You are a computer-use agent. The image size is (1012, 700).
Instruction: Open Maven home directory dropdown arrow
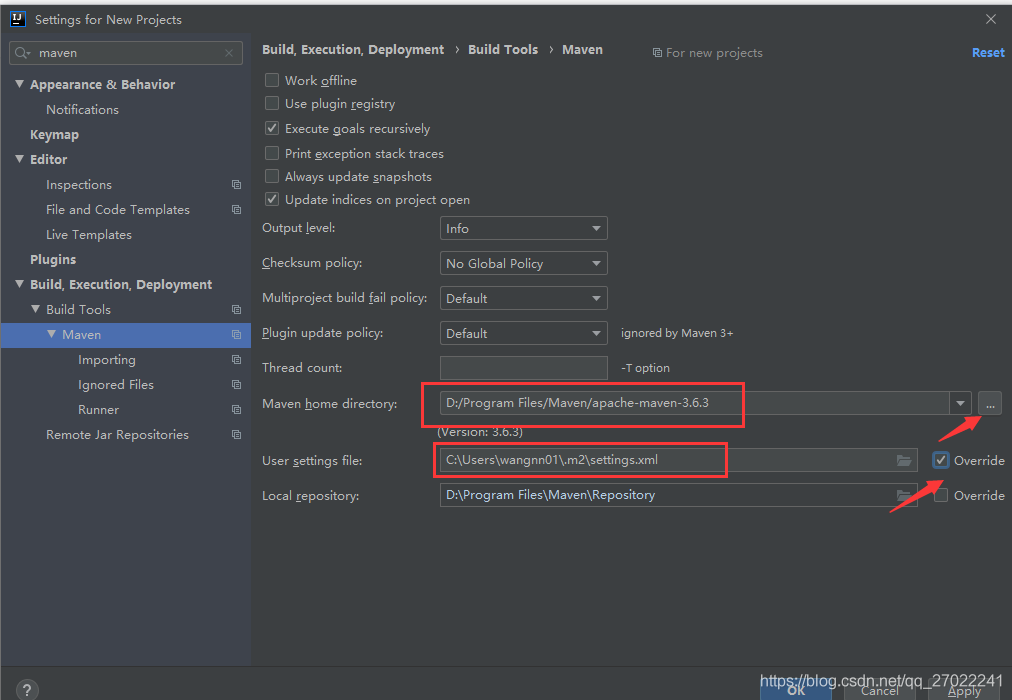click(x=960, y=403)
